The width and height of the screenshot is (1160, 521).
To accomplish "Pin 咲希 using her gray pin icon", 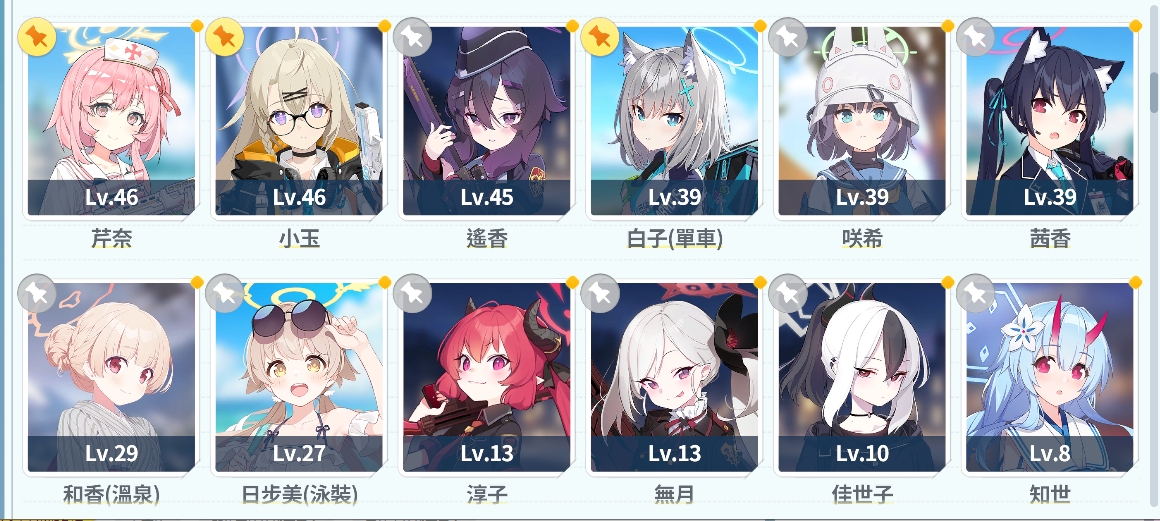I will (x=789, y=37).
